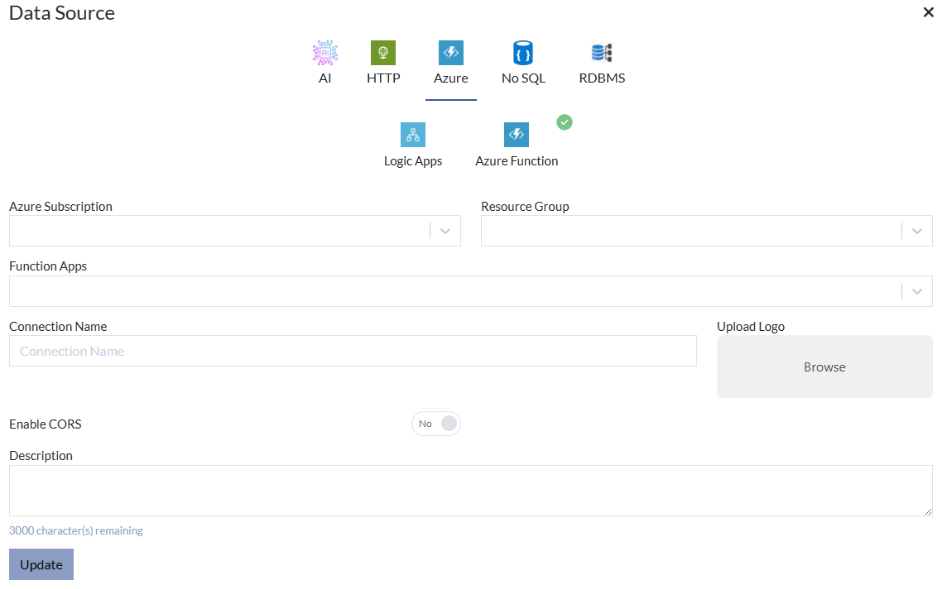Open the Azure Subscription dropdown
This screenshot has height=589, width=942.
tap(235, 231)
